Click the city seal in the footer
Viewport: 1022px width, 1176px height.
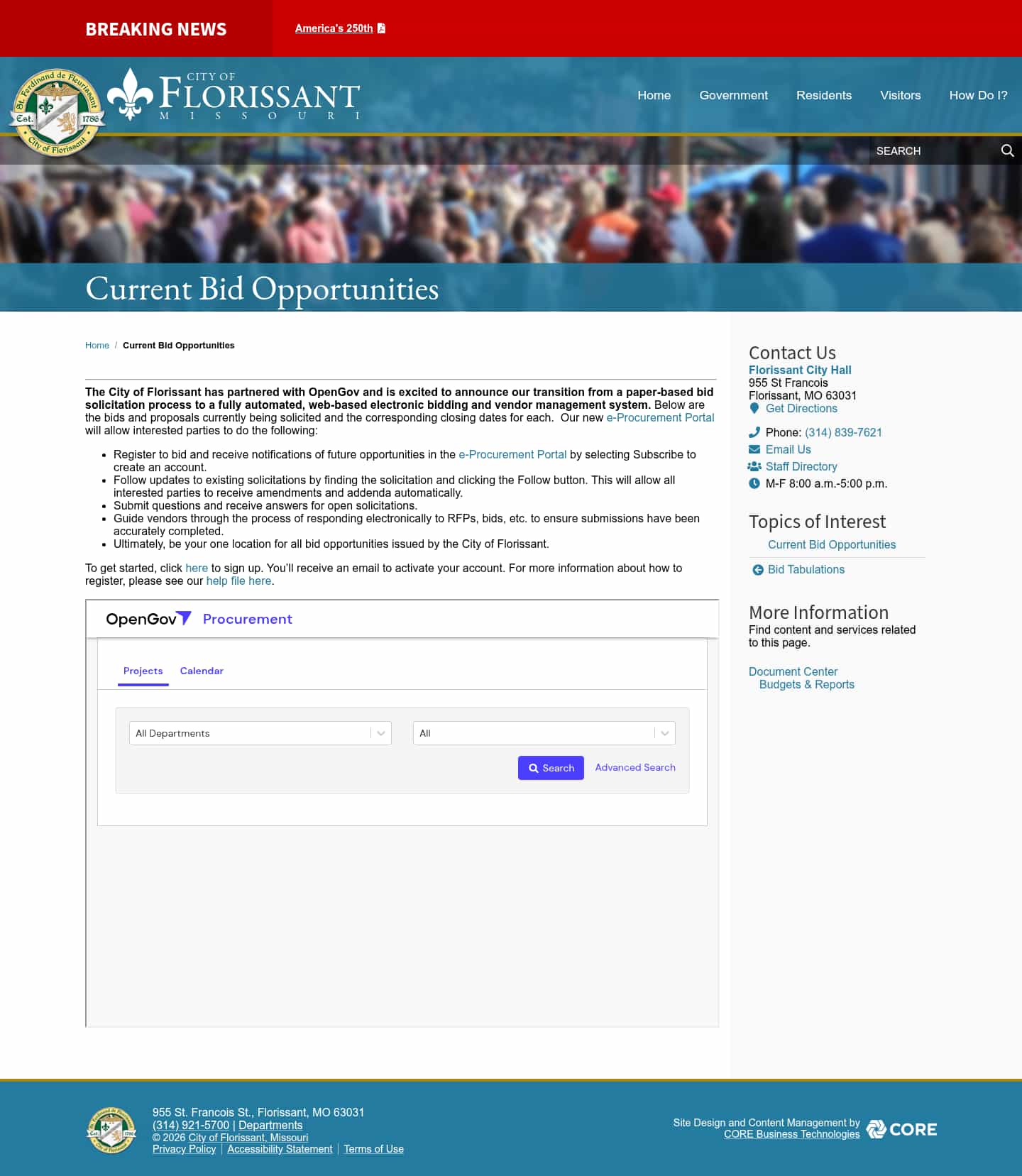[x=111, y=1130]
